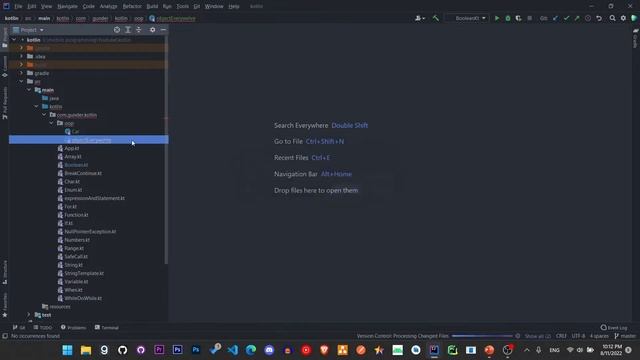Viewport: 640px width, 360px height.
Task: Open the Window menu
Action: pos(214,7)
